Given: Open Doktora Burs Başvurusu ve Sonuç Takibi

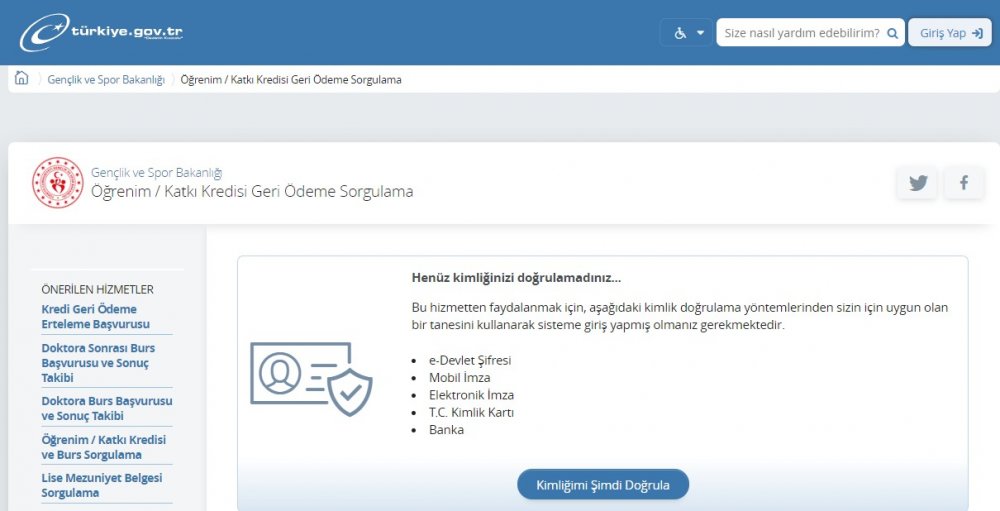Looking at the screenshot, I should point(107,408).
